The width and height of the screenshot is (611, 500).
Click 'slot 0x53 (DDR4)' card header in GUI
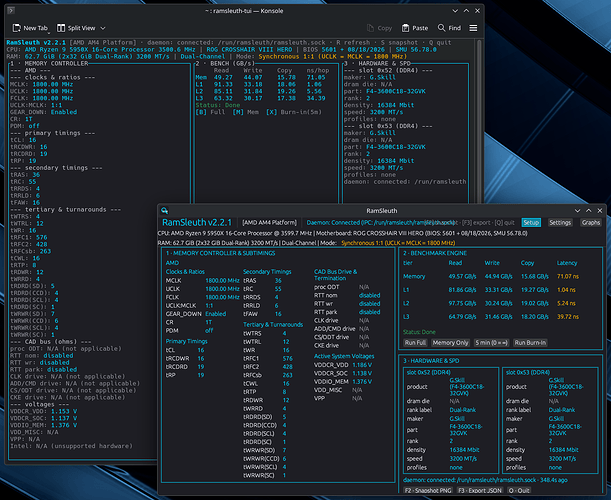pyautogui.click(x=528, y=372)
